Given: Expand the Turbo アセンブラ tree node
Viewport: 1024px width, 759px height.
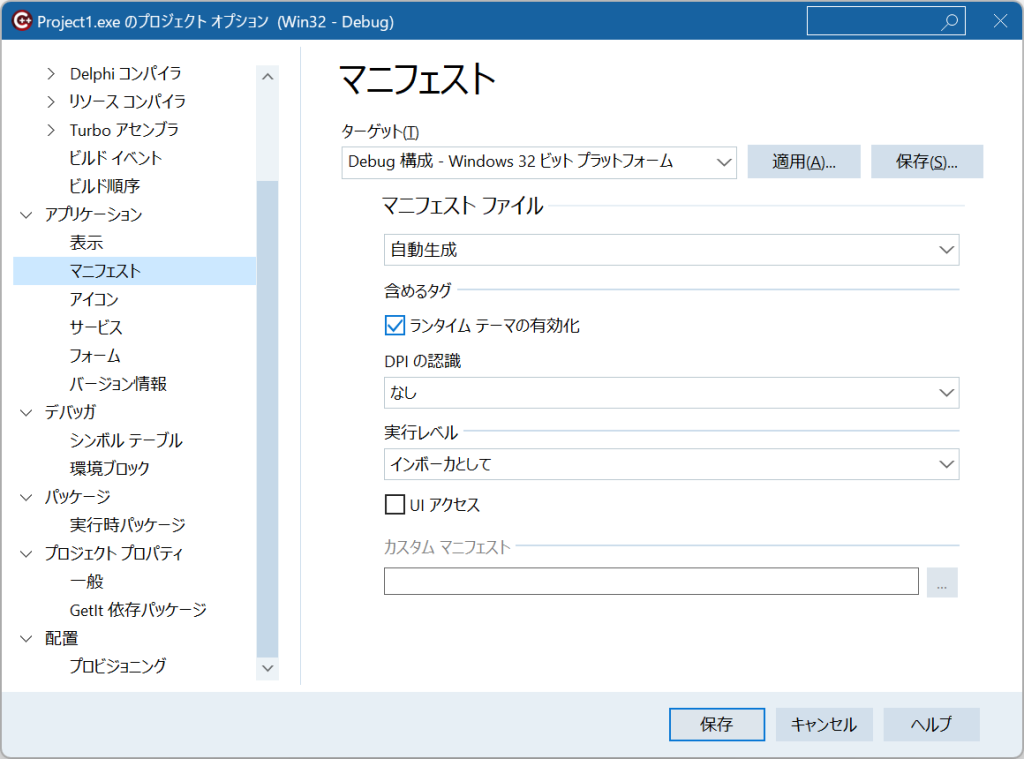Looking at the screenshot, I should 51,130.
